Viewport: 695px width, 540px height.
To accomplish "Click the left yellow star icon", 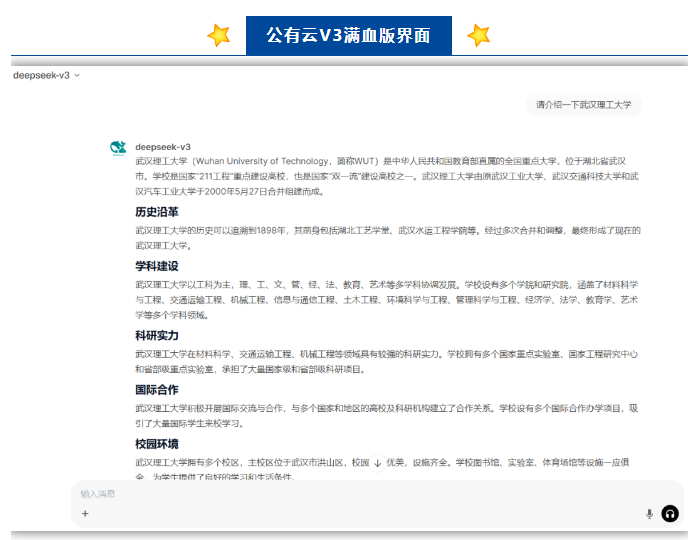I will tap(219, 35).
